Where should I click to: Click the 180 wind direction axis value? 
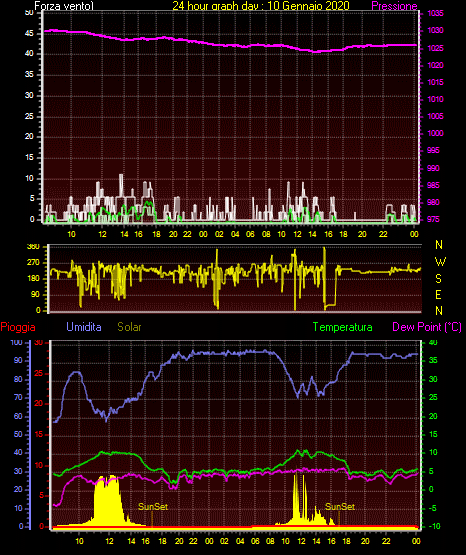tap(33, 279)
